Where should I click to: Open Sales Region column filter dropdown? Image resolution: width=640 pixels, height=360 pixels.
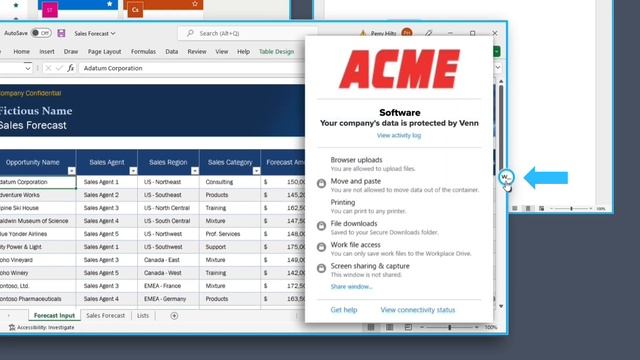tap(195, 171)
